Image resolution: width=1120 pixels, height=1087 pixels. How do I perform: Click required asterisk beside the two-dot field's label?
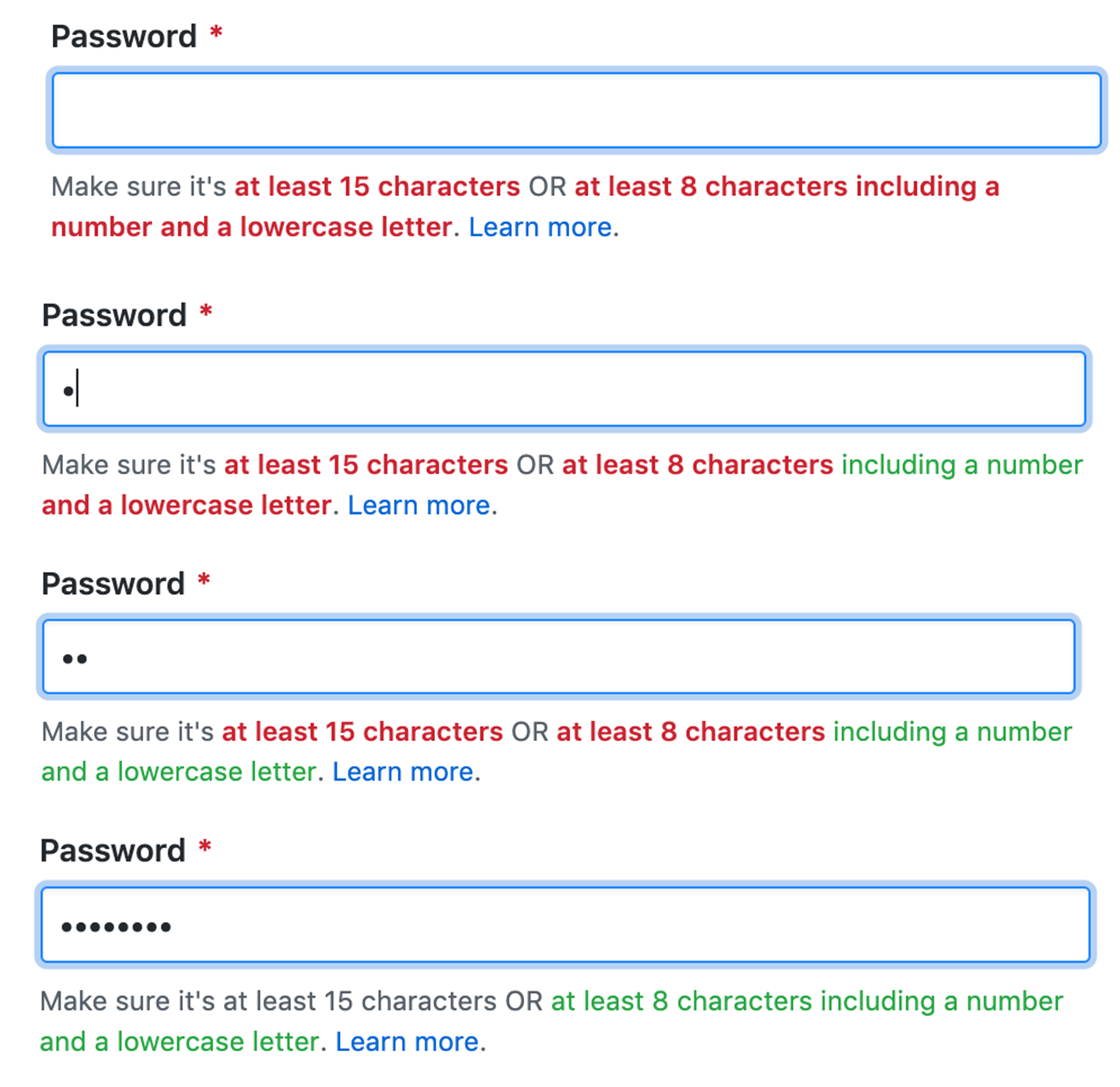pos(204,581)
